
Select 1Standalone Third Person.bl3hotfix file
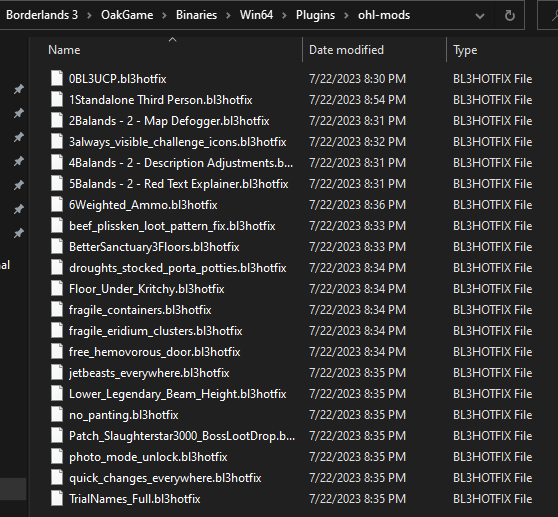point(160,100)
